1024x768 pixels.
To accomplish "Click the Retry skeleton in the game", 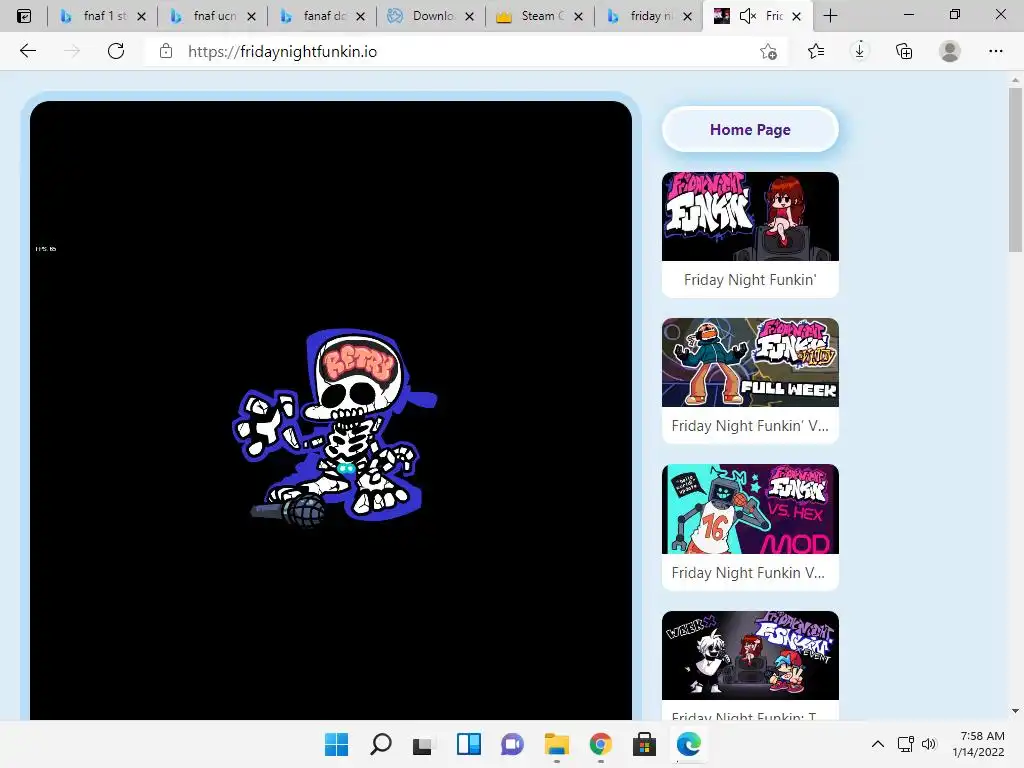I will pyautogui.click(x=335, y=426).
